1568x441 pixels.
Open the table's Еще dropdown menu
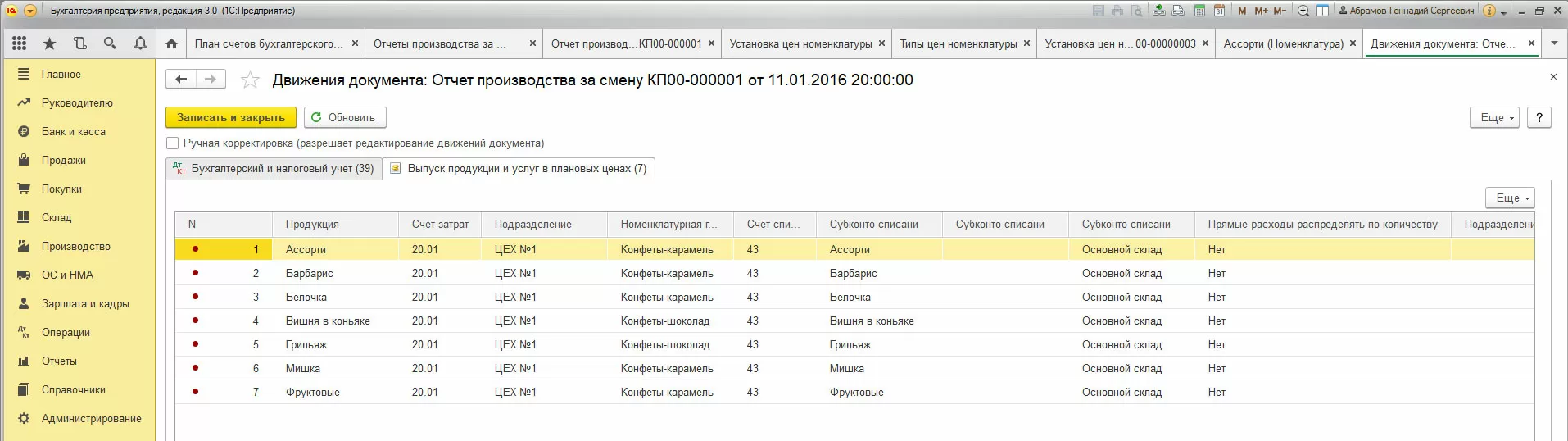[1510, 198]
